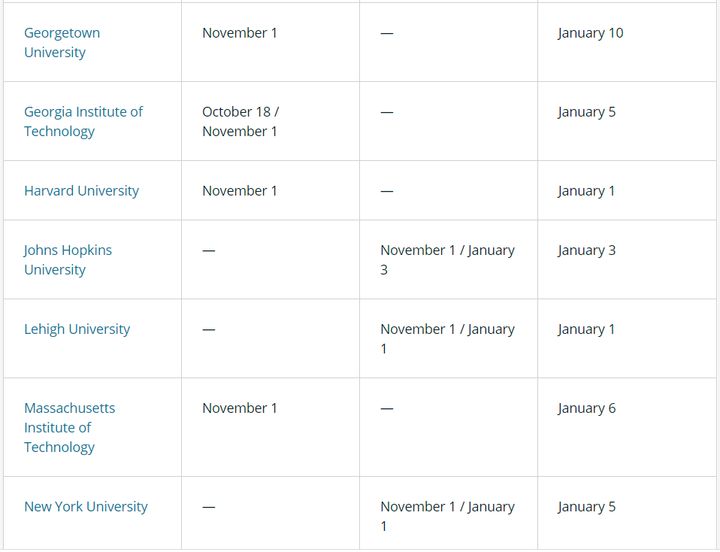
Task: Open the Johns Hopkins University link
Action: click(68, 260)
